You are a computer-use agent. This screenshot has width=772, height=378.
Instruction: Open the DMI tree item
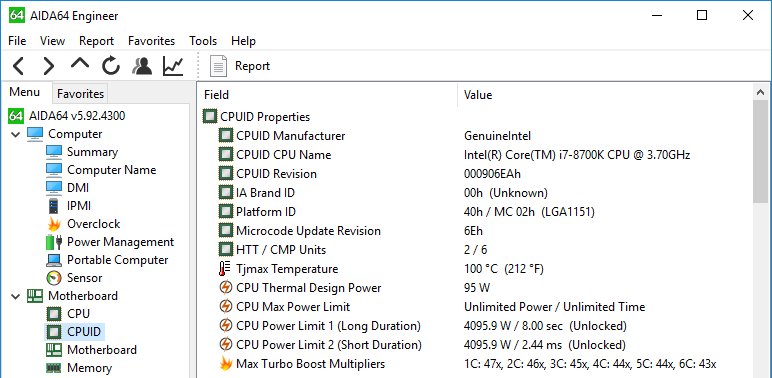tap(67, 188)
